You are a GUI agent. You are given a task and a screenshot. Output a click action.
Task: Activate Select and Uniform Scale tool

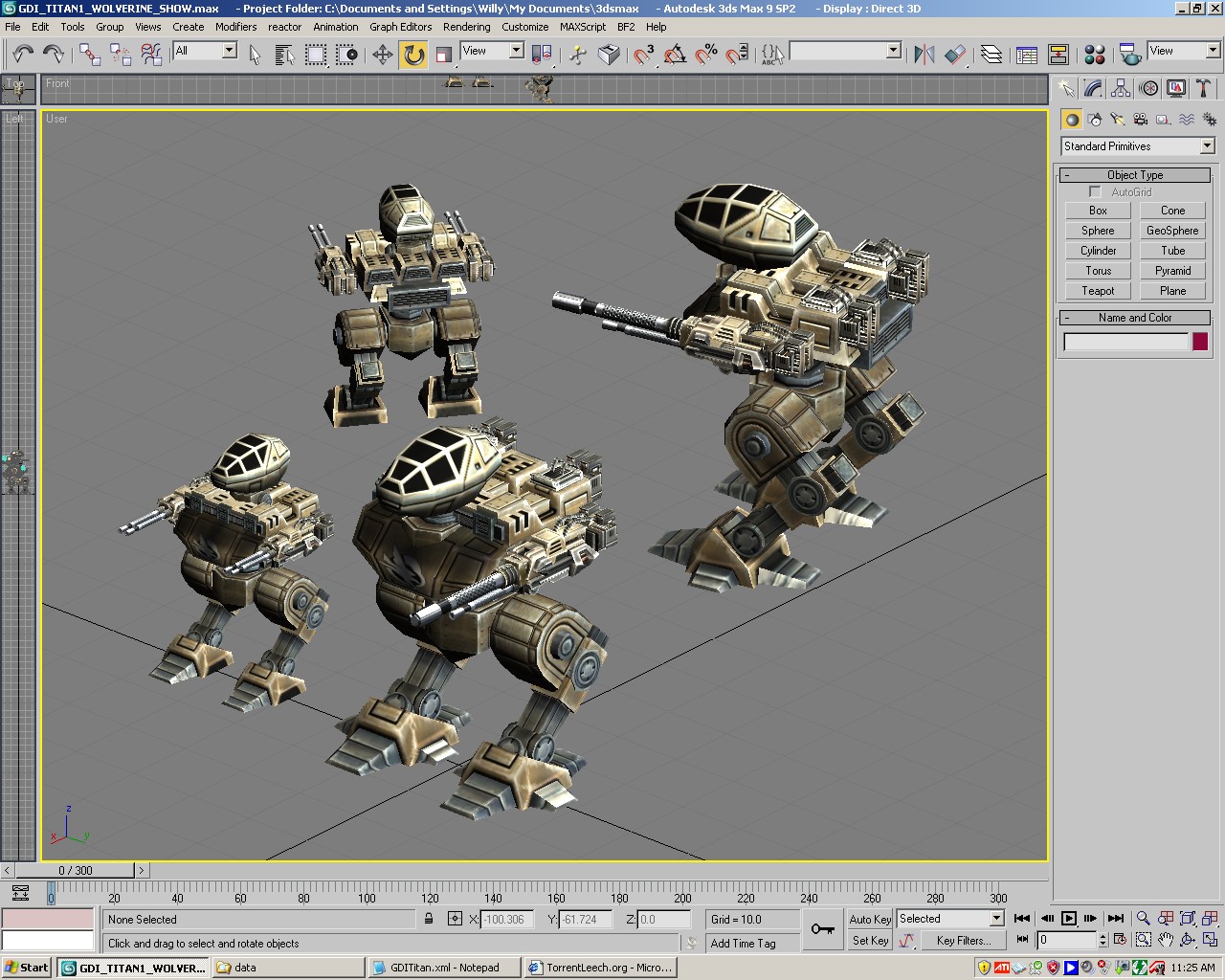coord(444,55)
